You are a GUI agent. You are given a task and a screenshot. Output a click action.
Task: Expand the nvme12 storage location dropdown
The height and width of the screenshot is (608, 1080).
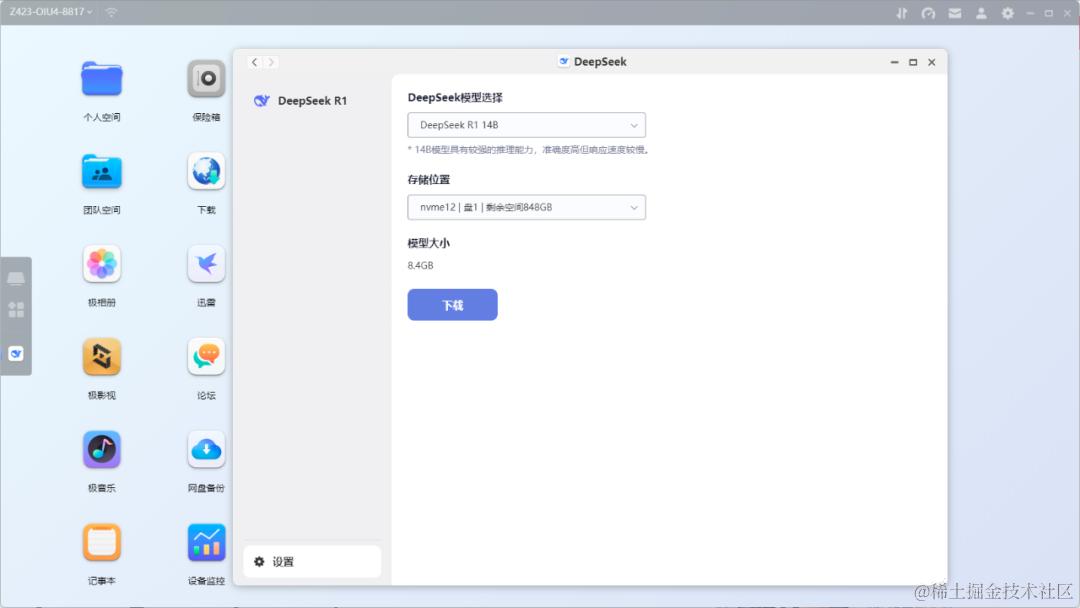526,207
